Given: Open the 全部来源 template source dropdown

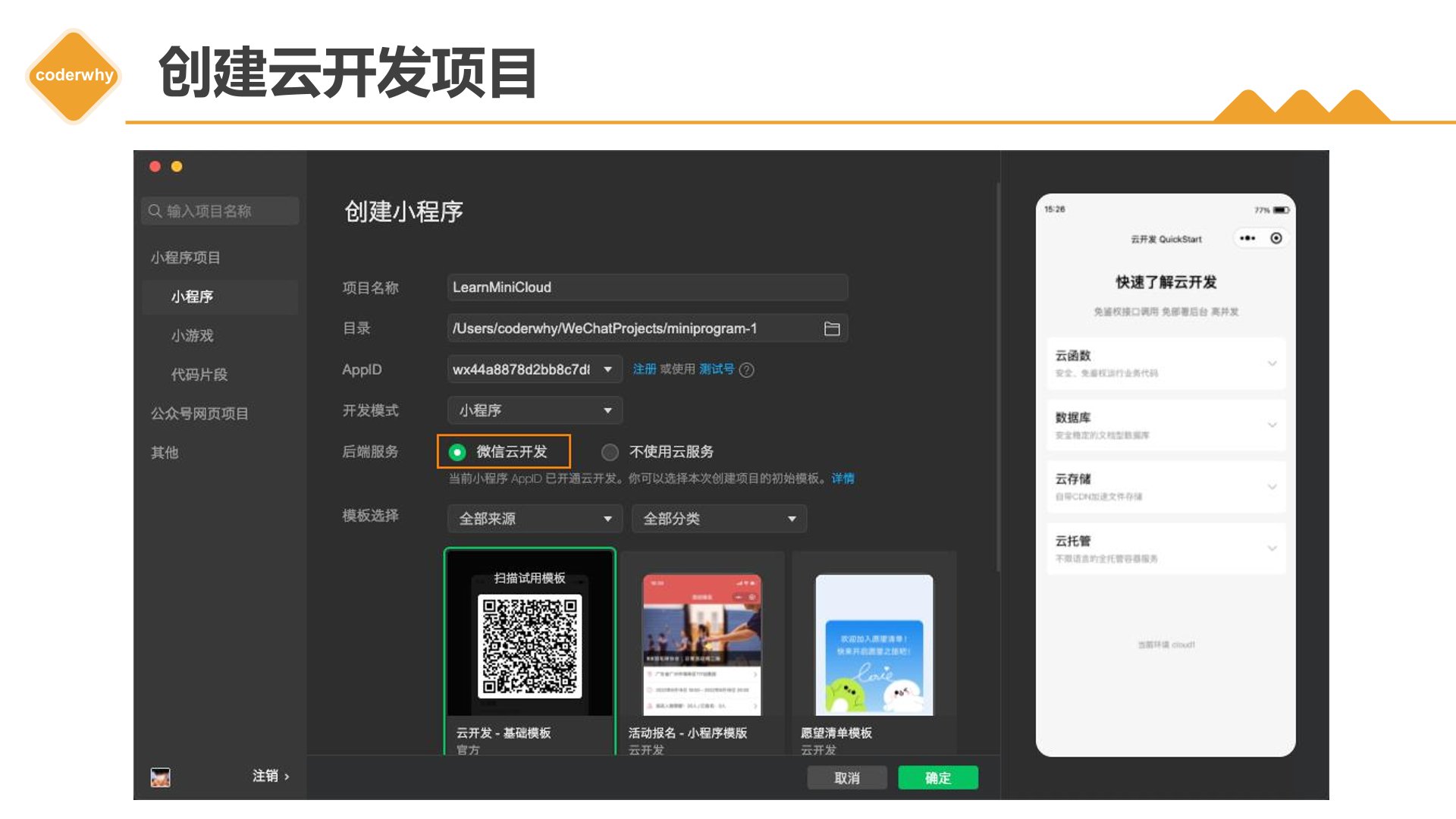Looking at the screenshot, I should pos(535,519).
